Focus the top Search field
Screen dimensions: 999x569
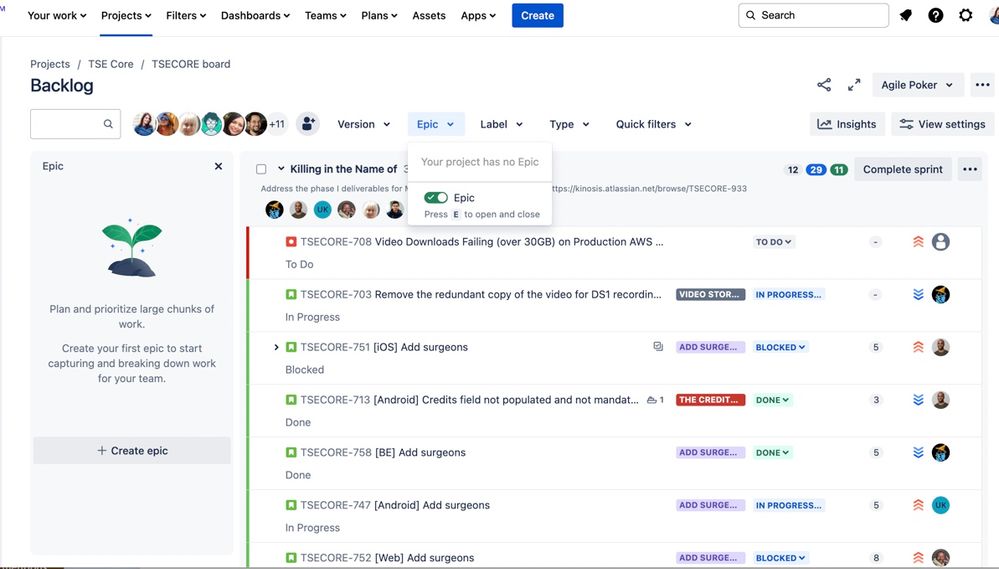click(814, 15)
